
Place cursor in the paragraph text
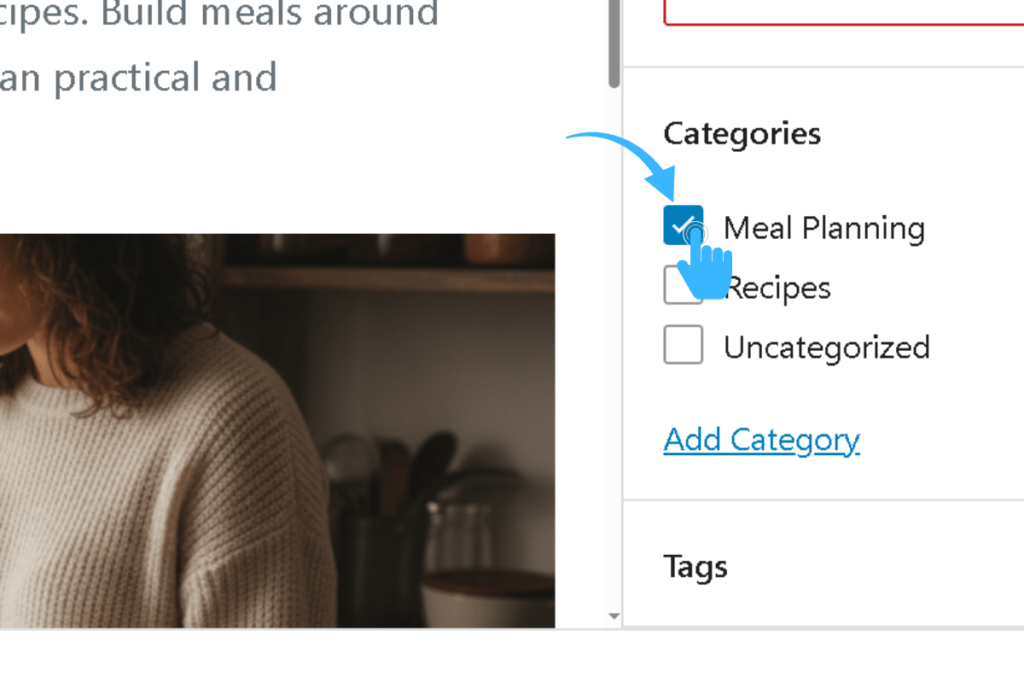140,77
